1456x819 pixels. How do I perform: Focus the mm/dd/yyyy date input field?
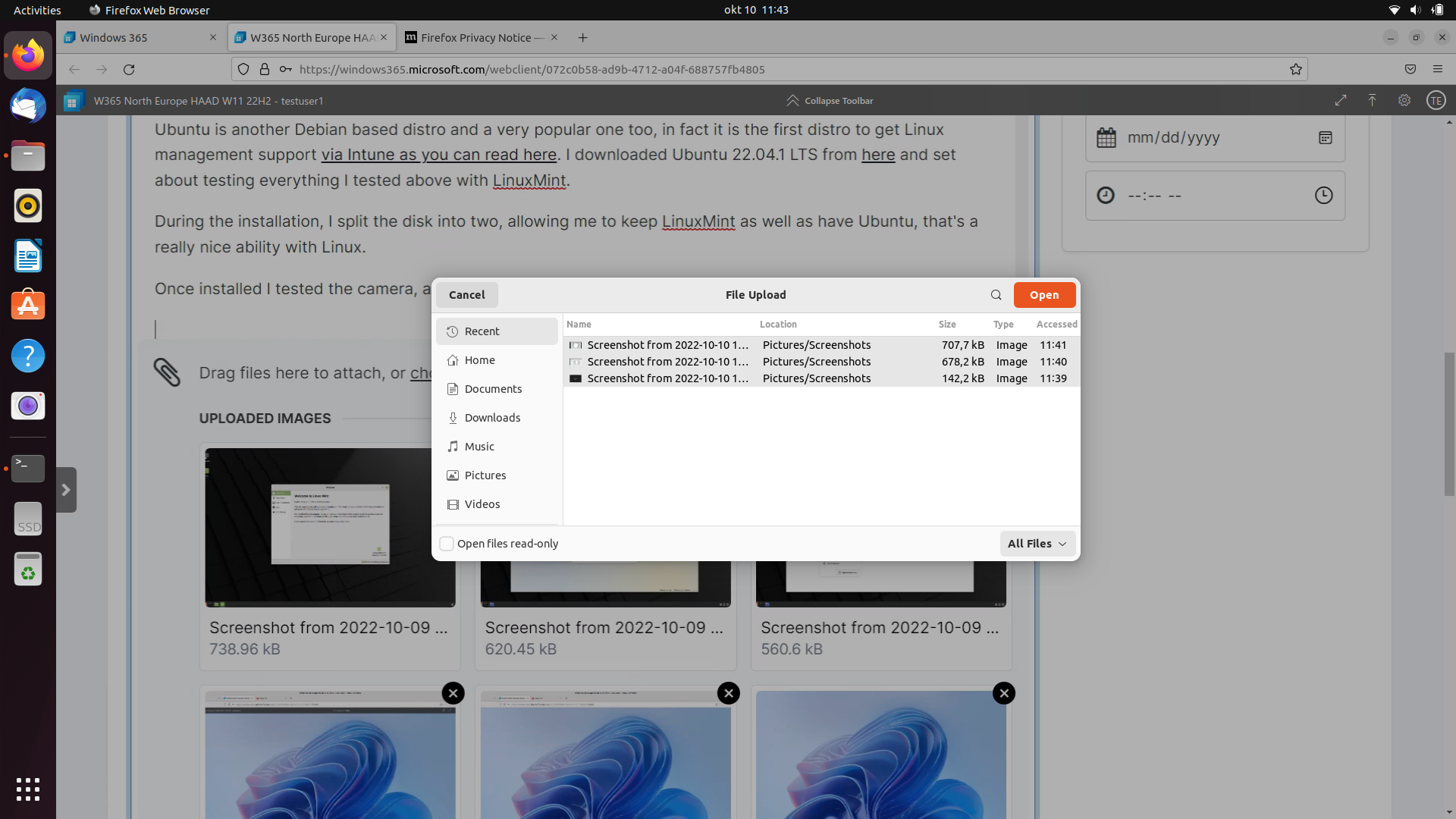[x=1215, y=138]
